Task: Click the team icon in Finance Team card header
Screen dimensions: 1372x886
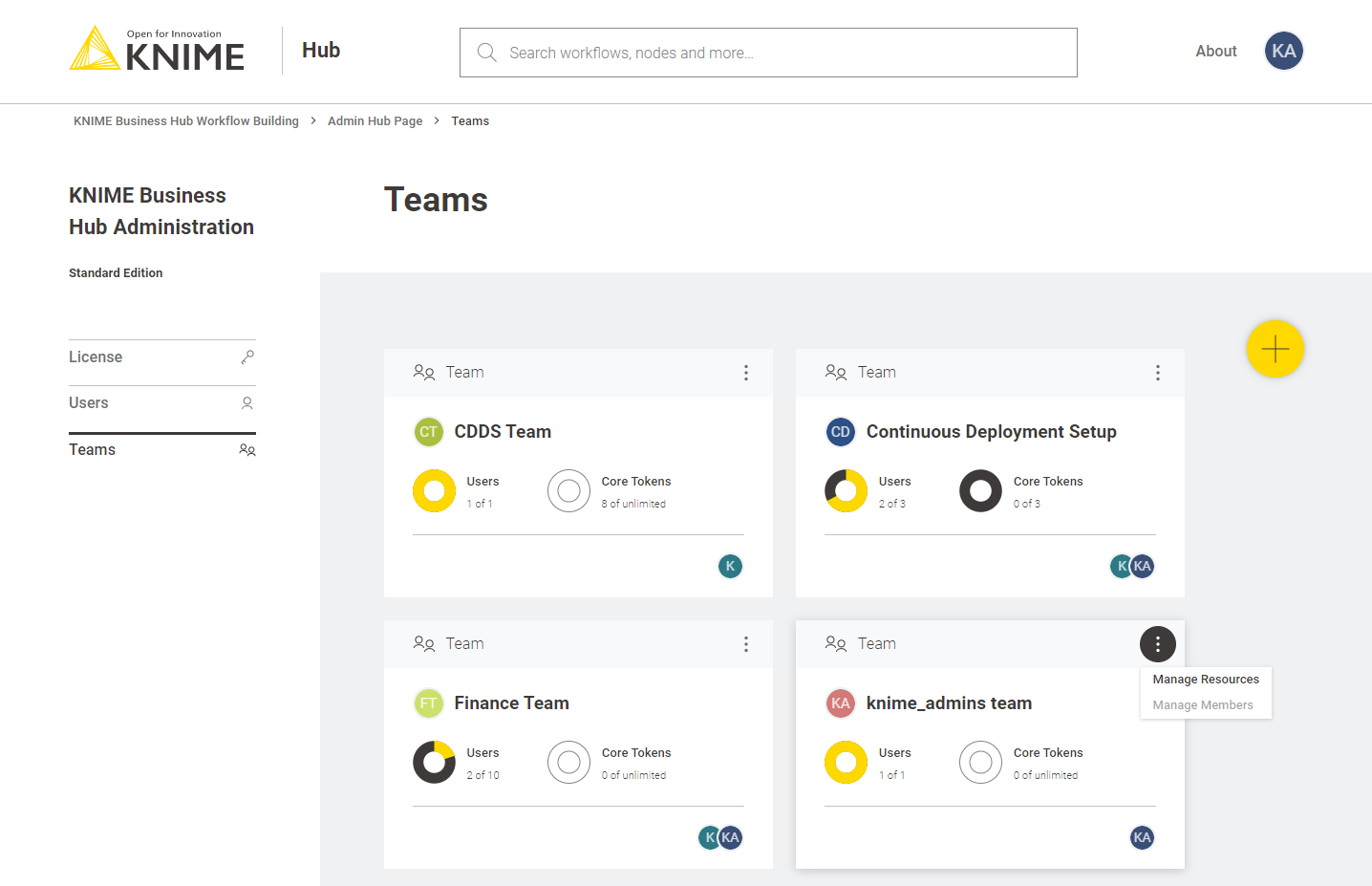Action: pyautogui.click(x=424, y=643)
